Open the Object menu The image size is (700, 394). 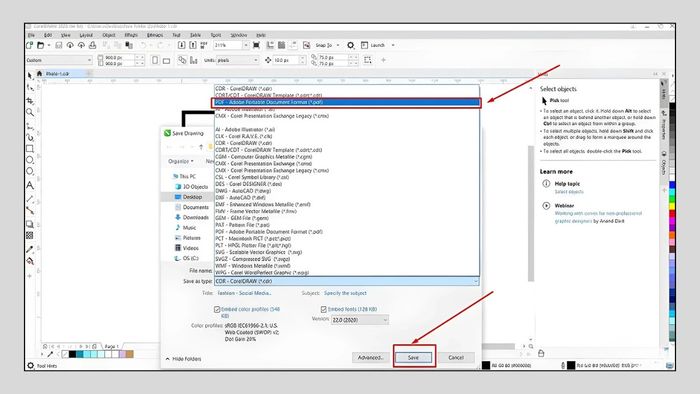coord(109,35)
